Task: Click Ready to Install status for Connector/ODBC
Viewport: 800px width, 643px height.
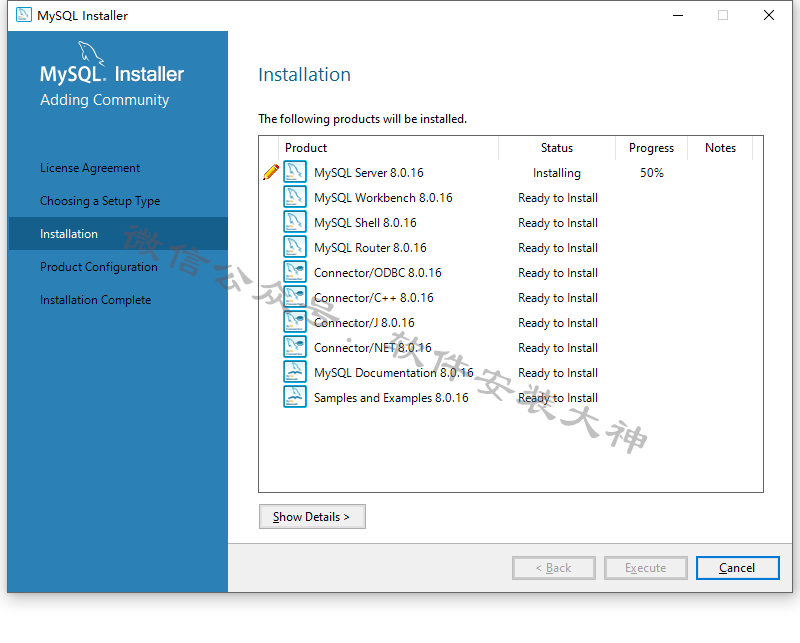Action: coord(558,273)
